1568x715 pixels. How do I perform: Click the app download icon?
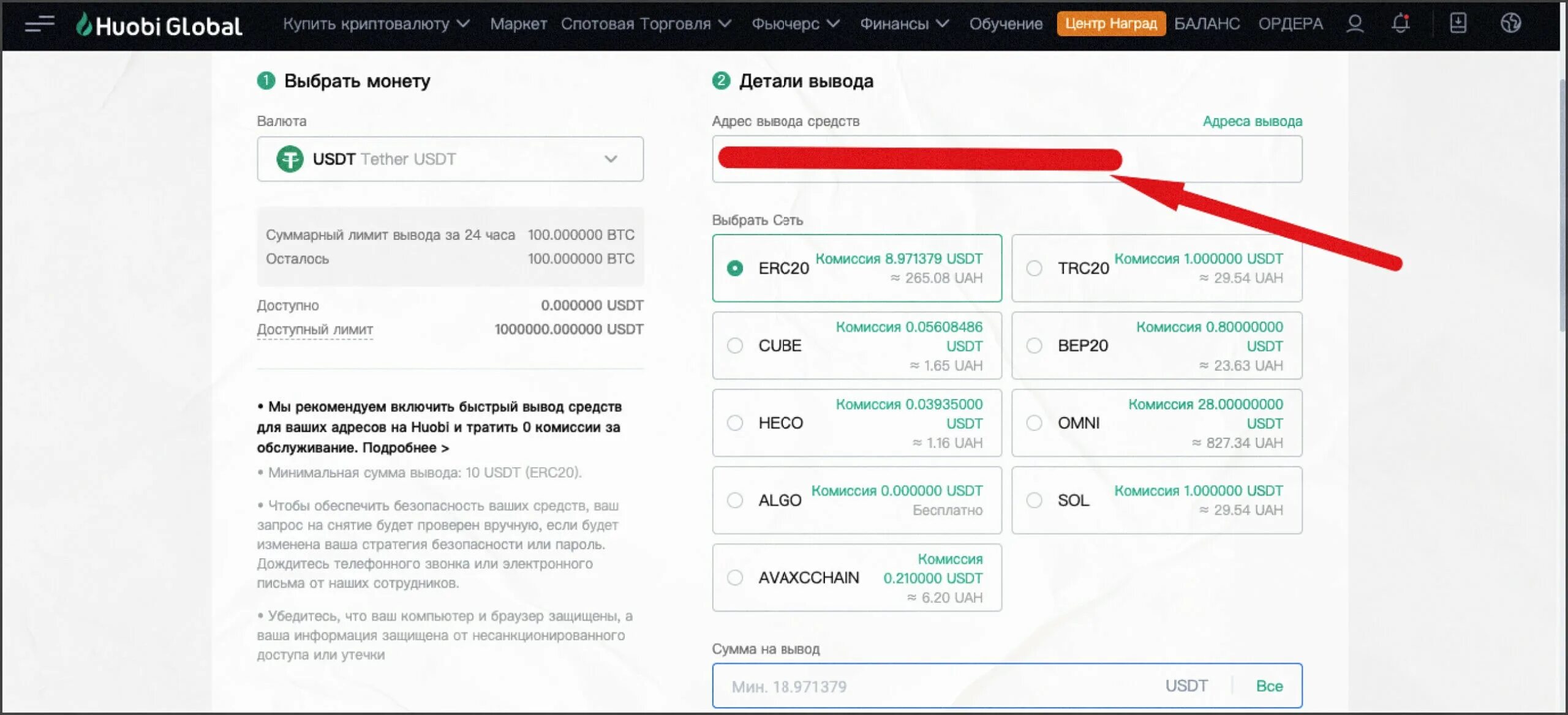1458,24
